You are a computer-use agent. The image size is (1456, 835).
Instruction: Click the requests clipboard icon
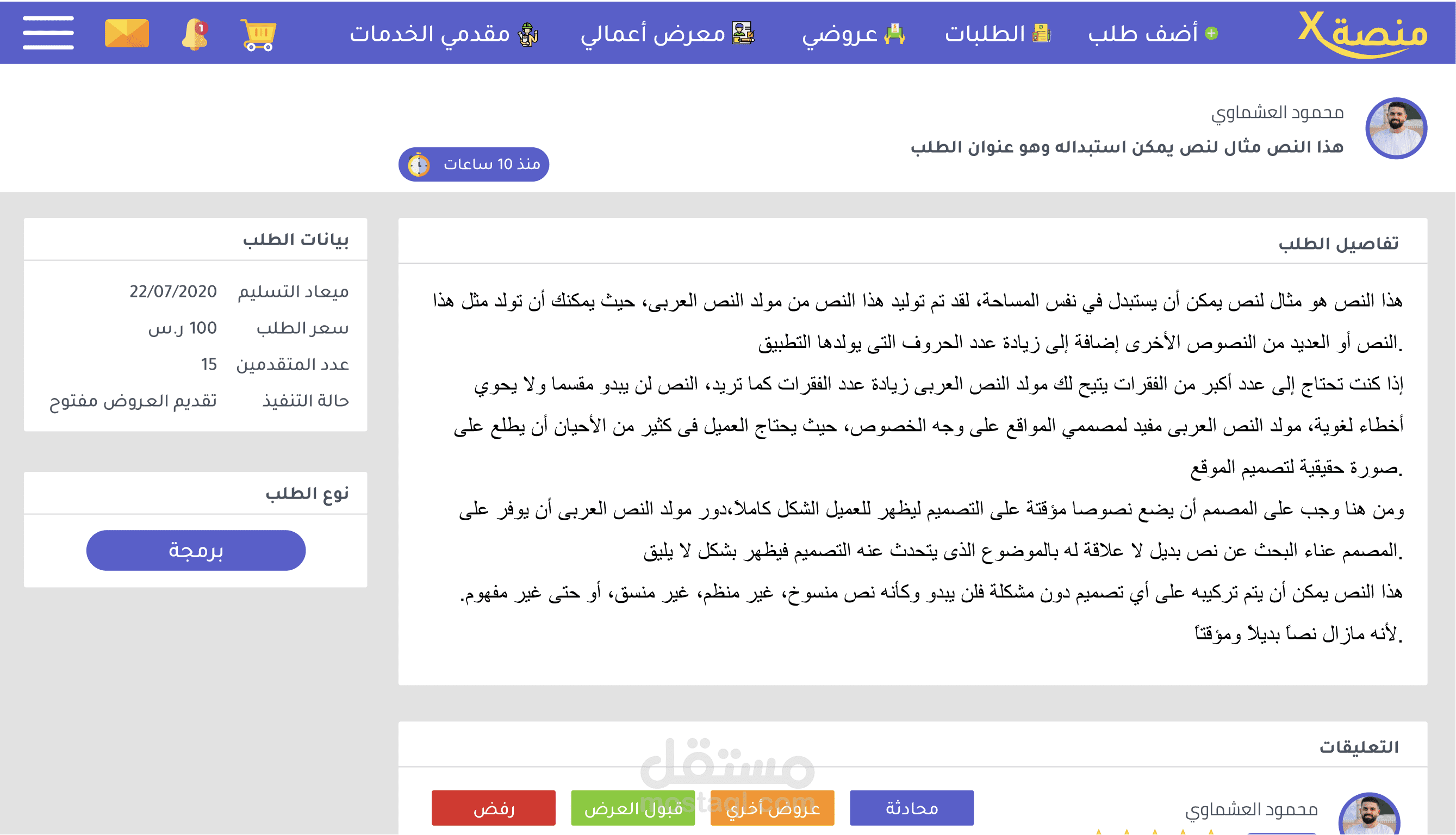click(x=1041, y=33)
